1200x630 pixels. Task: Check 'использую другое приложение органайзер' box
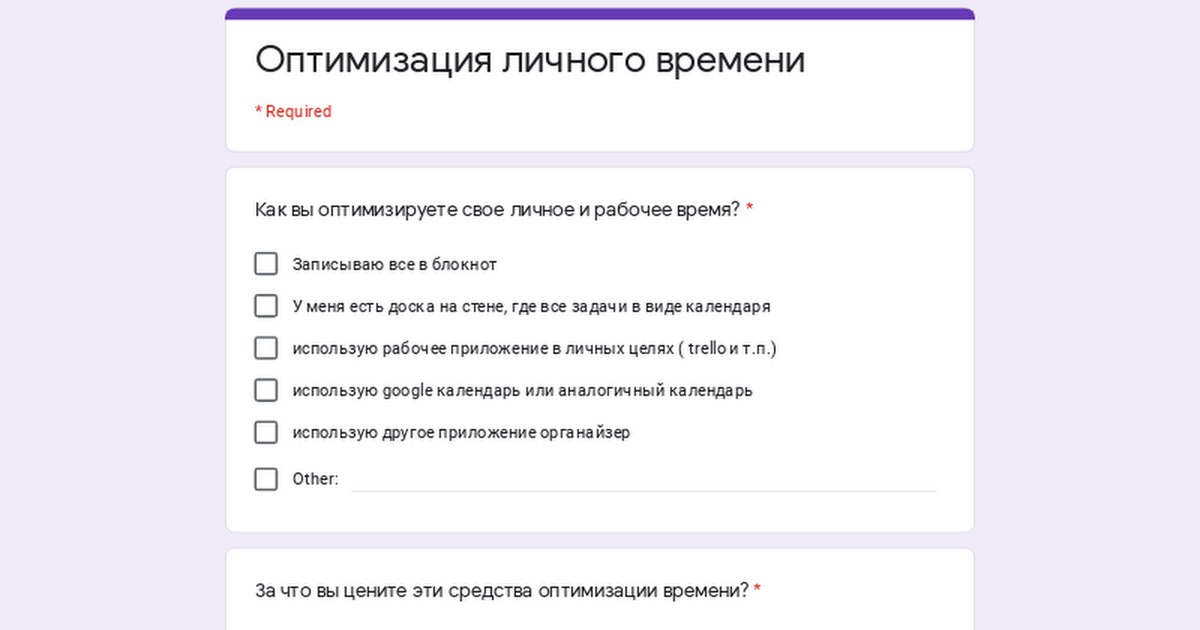(x=266, y=432)
